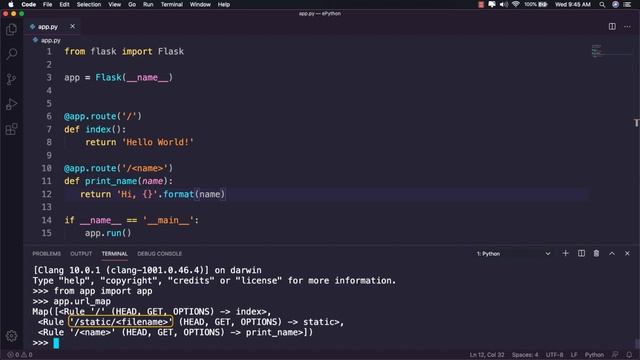Kill terminal with trash icon
The width and height of the screenshot is (640, 360).
596,253
